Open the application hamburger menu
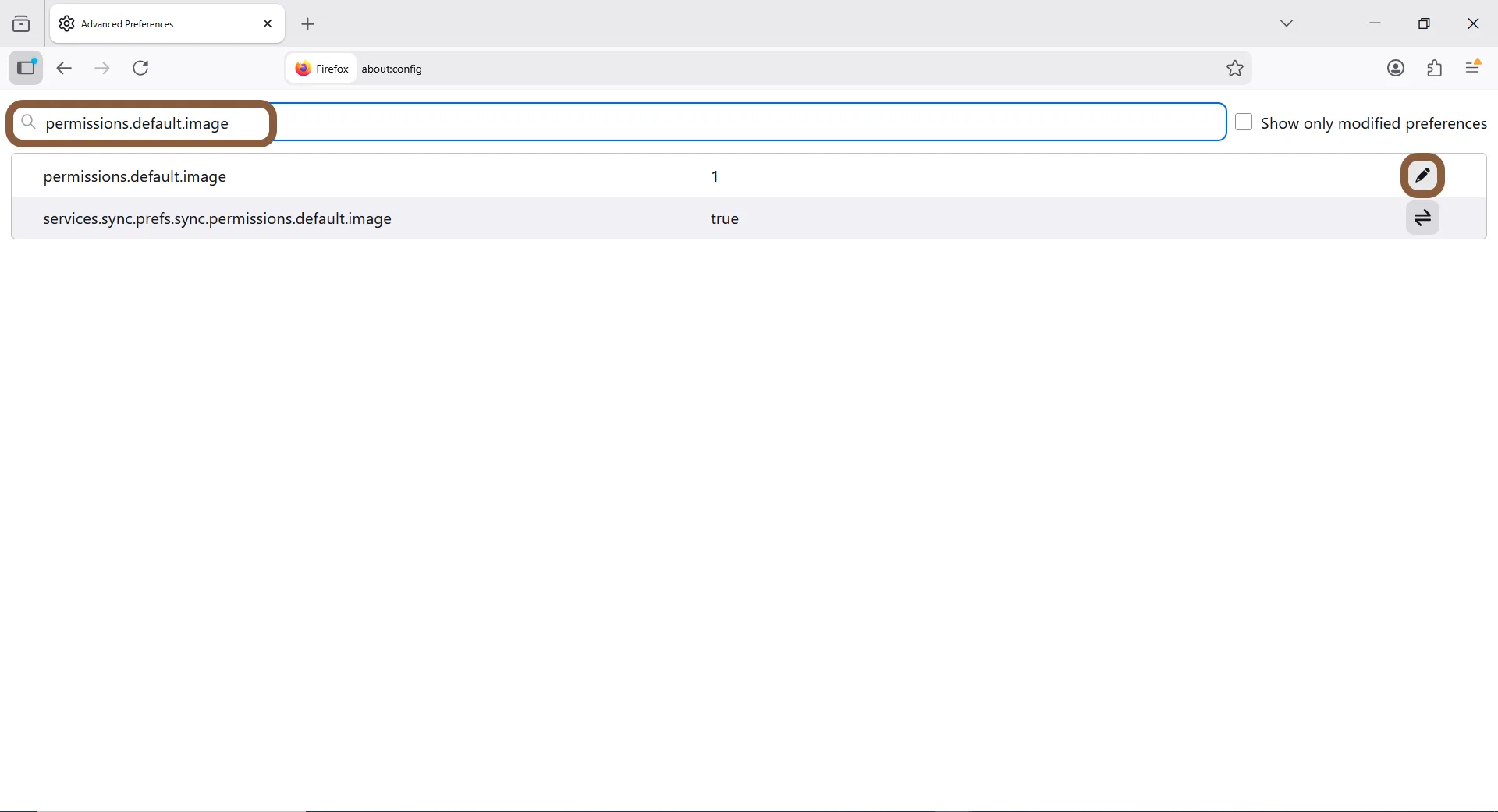 pos(1474,69)
